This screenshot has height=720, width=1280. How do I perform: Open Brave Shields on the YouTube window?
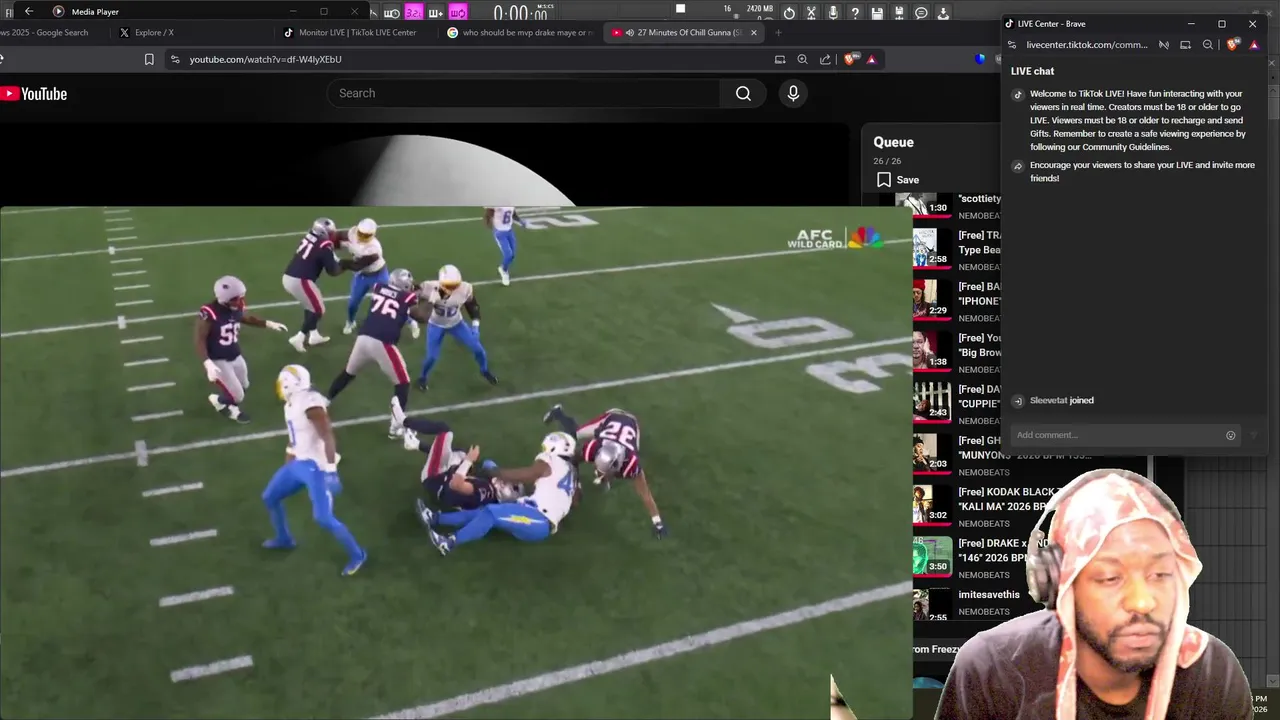click(850, 59)
